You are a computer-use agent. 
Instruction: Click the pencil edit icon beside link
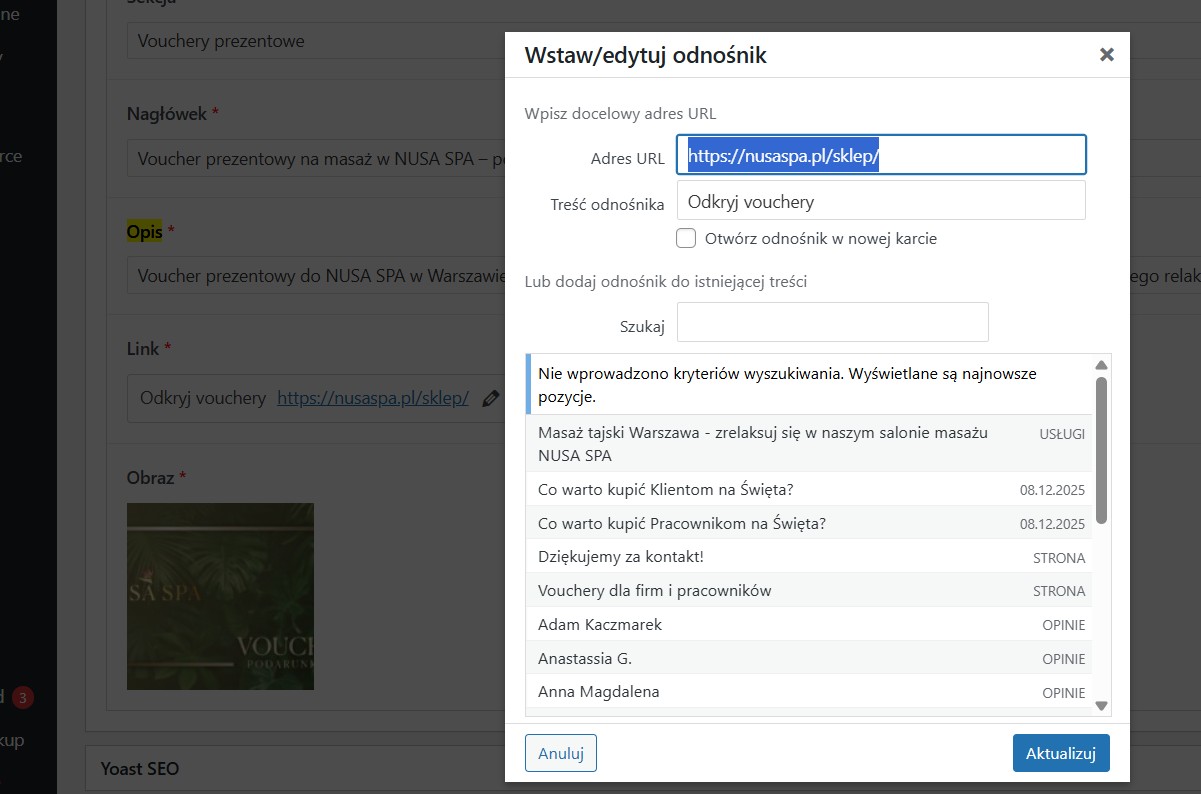click(490, 398)
